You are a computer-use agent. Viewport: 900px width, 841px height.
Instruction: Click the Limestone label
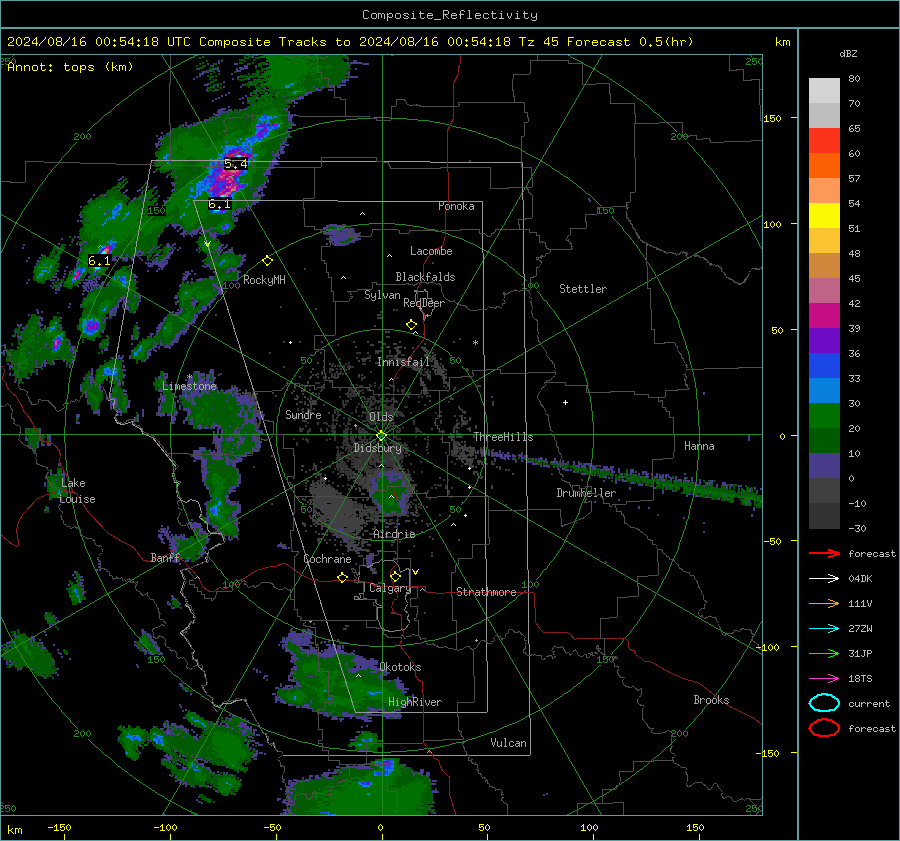click(x=189, y=386)
